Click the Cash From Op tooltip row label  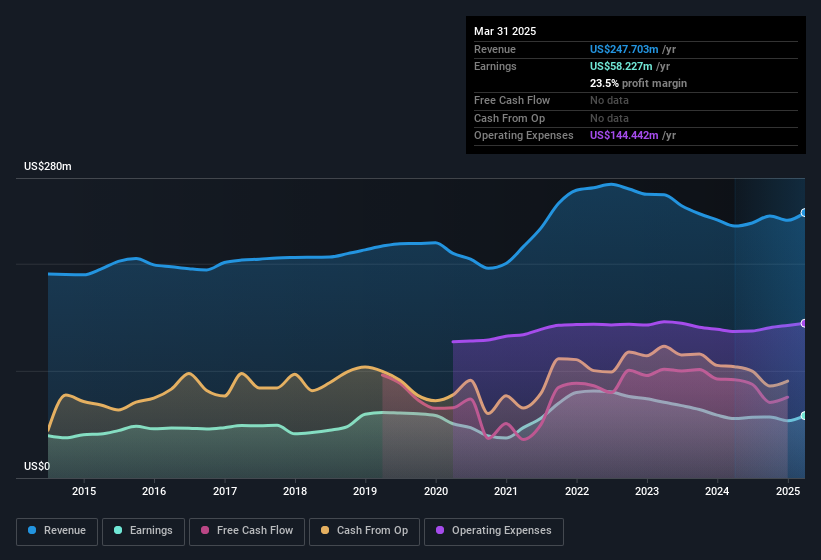(509, 118)
